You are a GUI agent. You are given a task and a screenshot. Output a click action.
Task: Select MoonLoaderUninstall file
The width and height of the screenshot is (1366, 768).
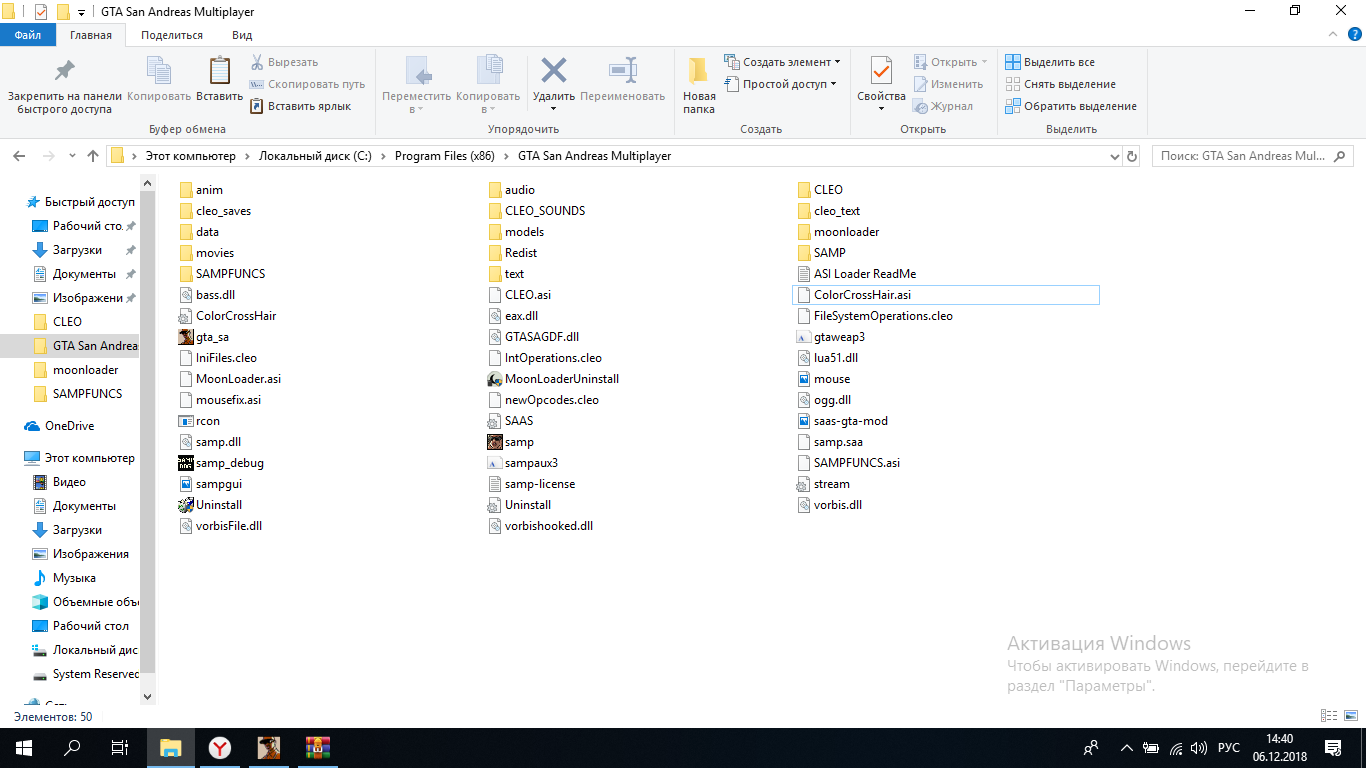pos(553,379)
